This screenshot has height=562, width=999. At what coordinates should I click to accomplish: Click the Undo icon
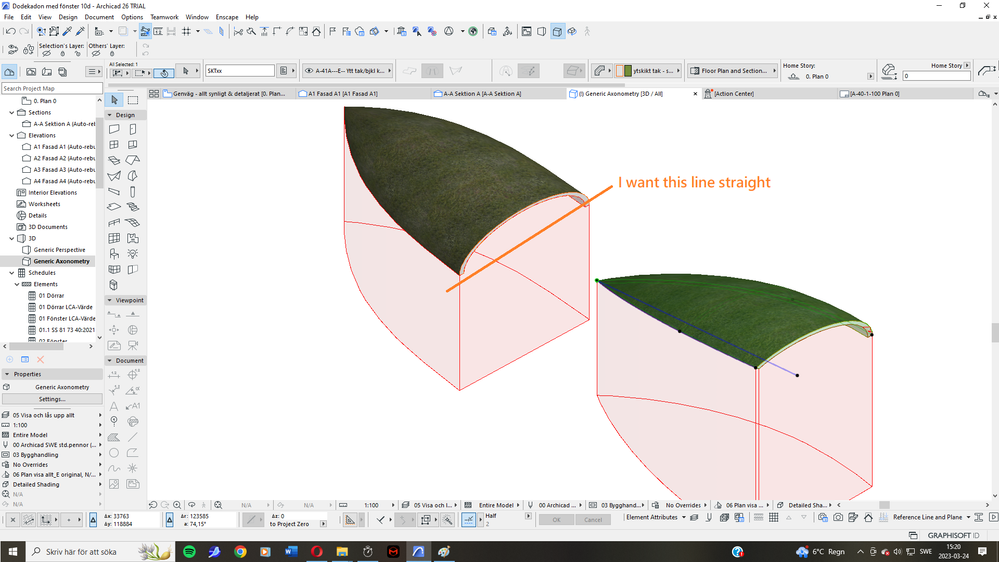coord(10,31)
